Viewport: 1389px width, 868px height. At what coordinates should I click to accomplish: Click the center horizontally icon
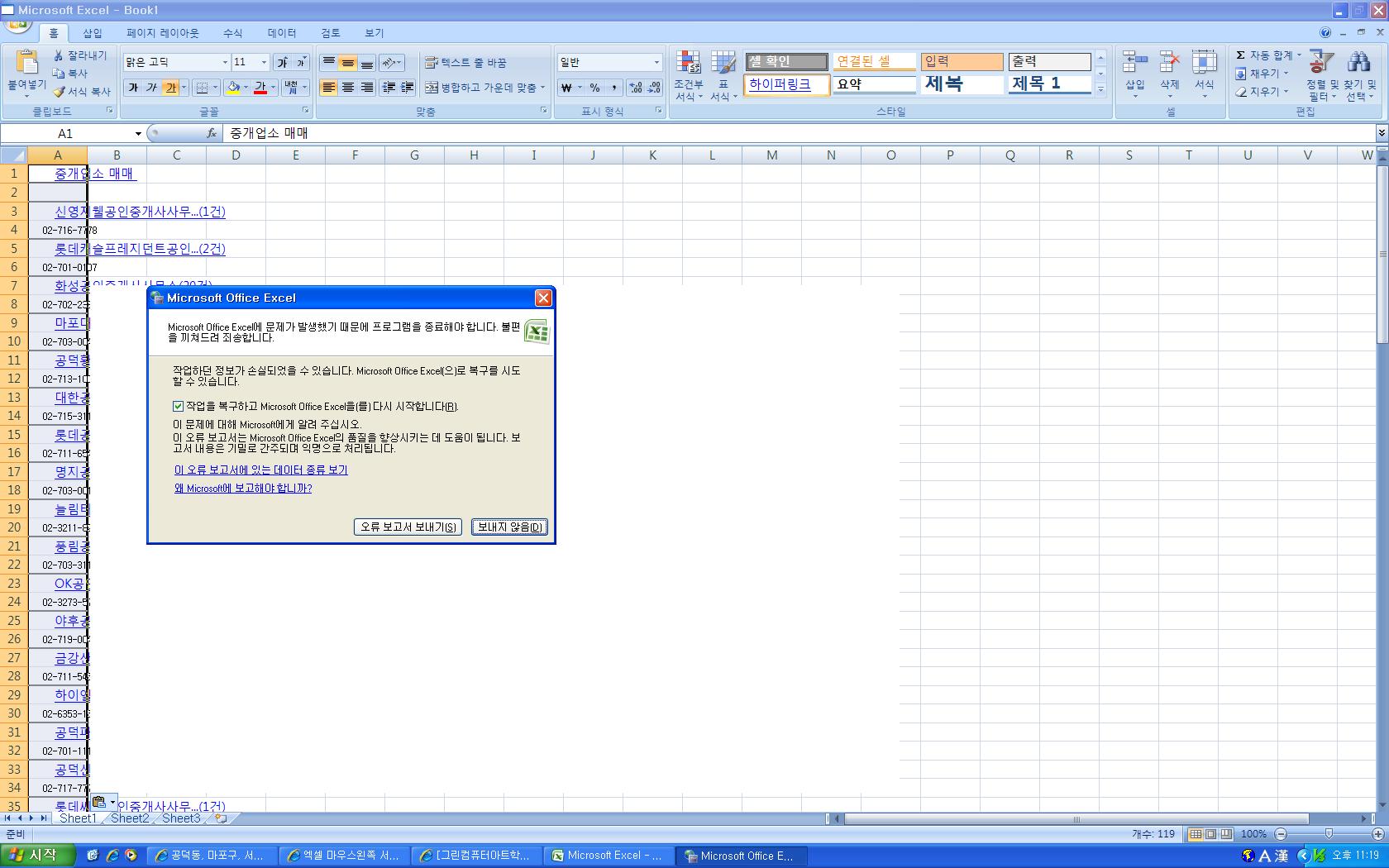348,88
